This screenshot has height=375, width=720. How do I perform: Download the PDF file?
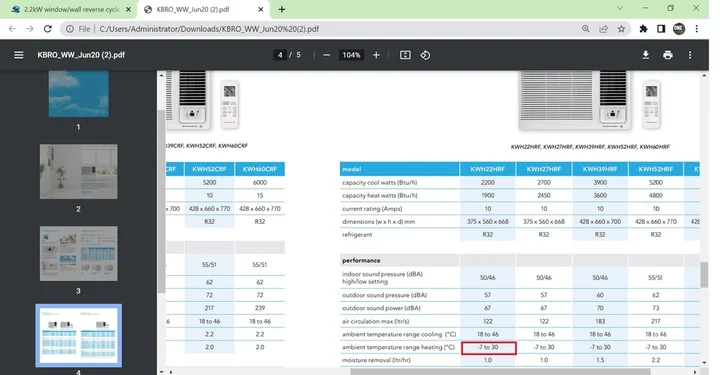(x=646, y=55)
